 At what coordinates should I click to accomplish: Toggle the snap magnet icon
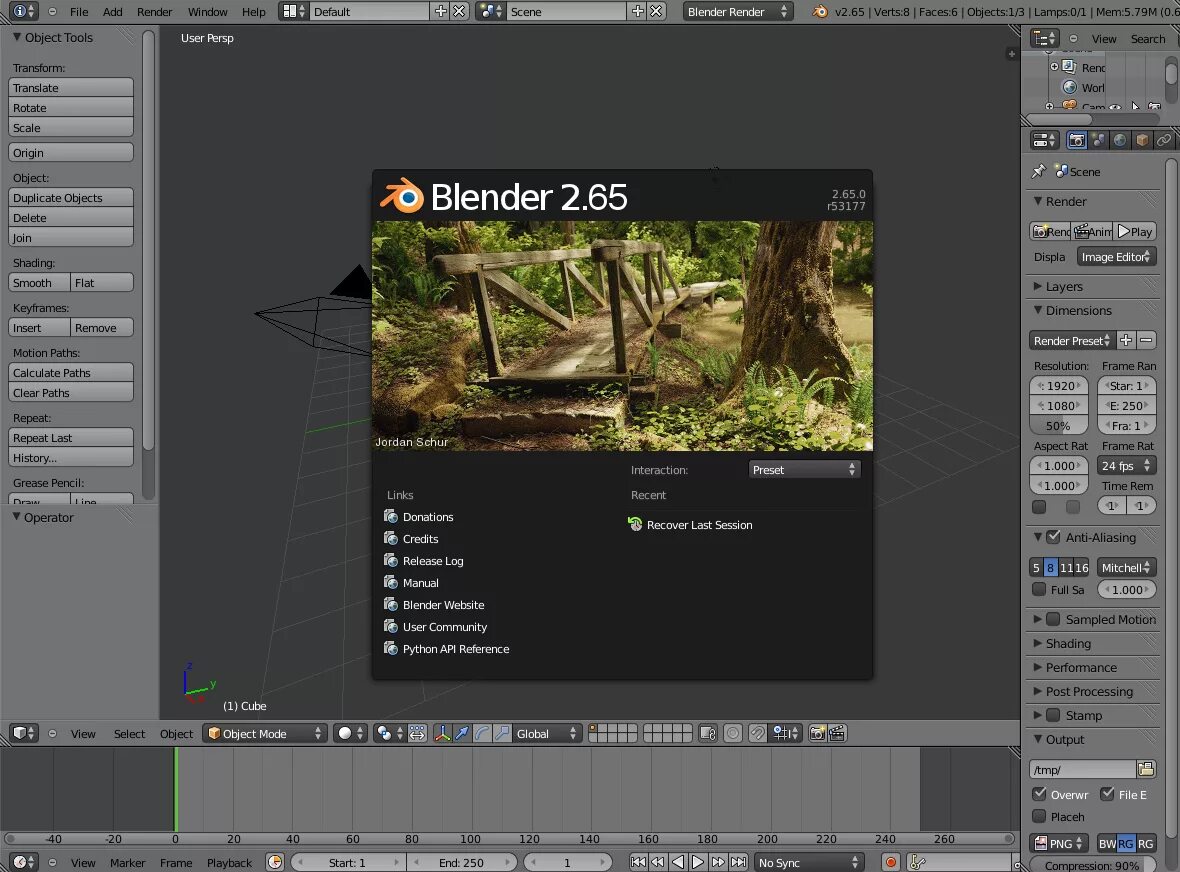758,733
